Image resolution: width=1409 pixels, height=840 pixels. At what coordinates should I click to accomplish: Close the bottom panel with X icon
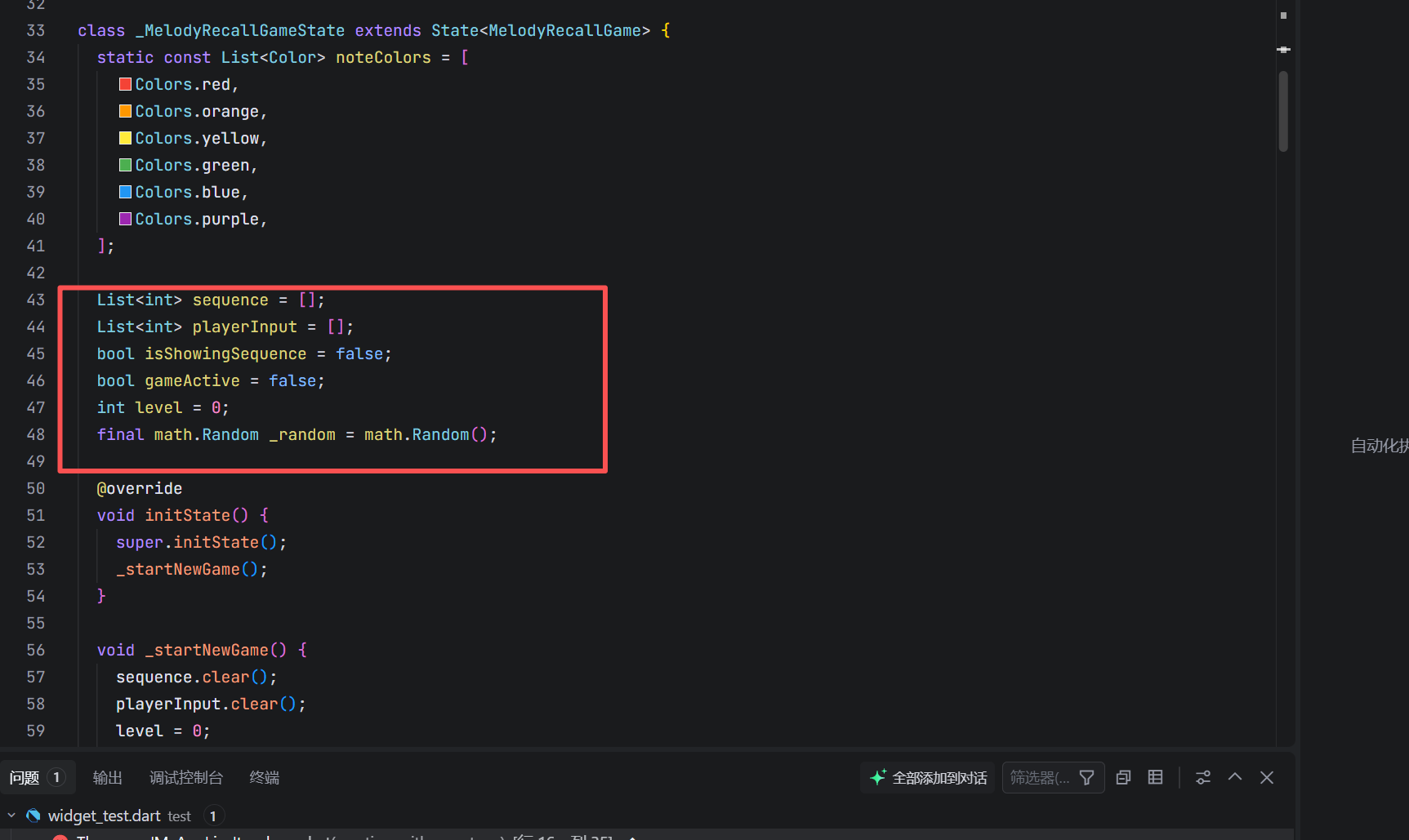(1267, 778)
